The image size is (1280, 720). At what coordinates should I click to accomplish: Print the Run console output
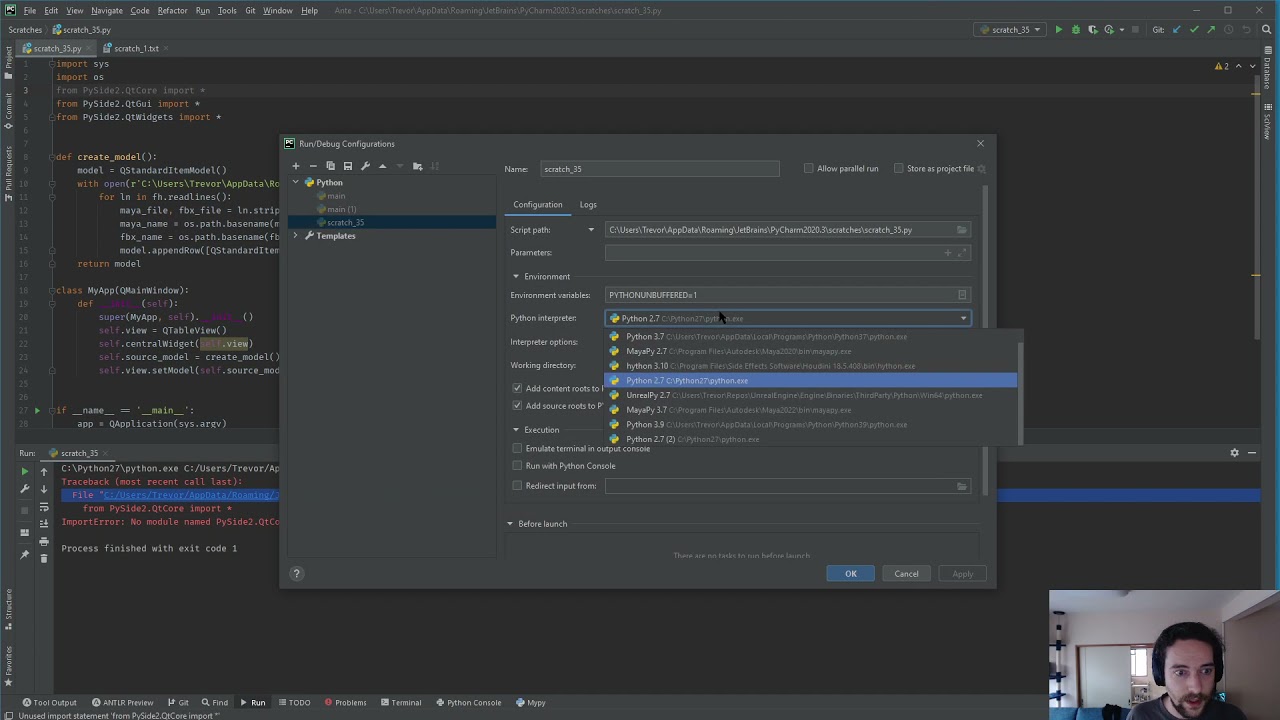[44, 541]
